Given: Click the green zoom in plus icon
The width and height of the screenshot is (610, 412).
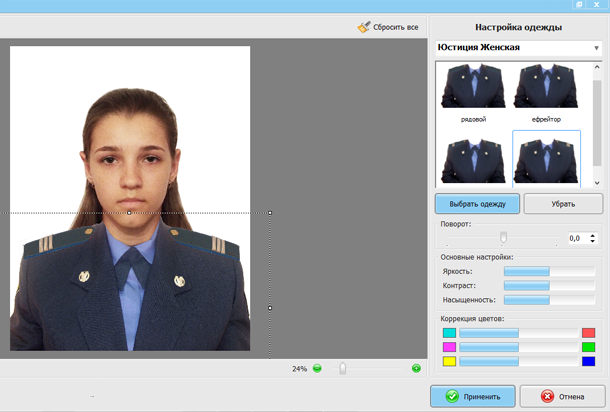Looking at the screenshot, I should tap(416, 368).
